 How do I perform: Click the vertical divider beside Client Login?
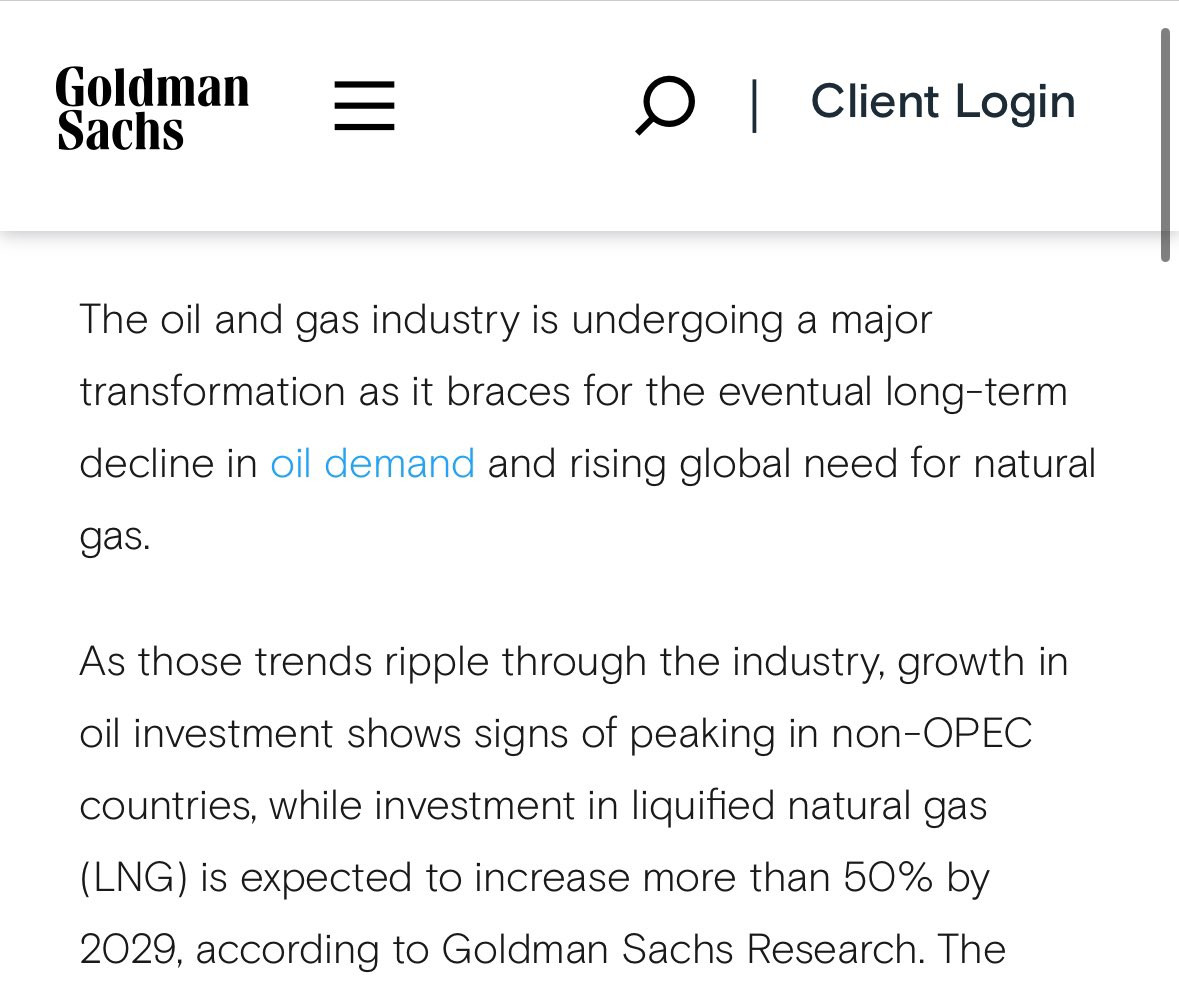click(754, 106)
